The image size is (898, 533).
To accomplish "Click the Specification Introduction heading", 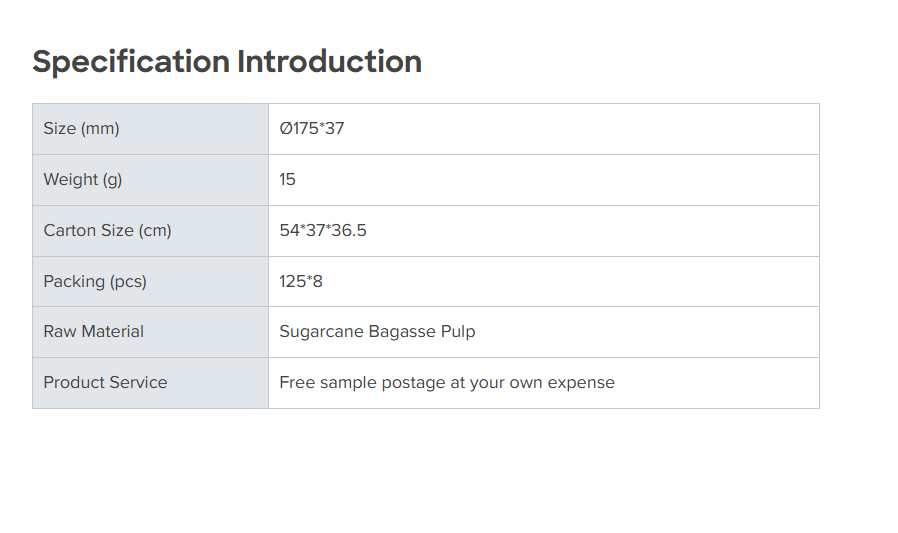I will point(227,62).
